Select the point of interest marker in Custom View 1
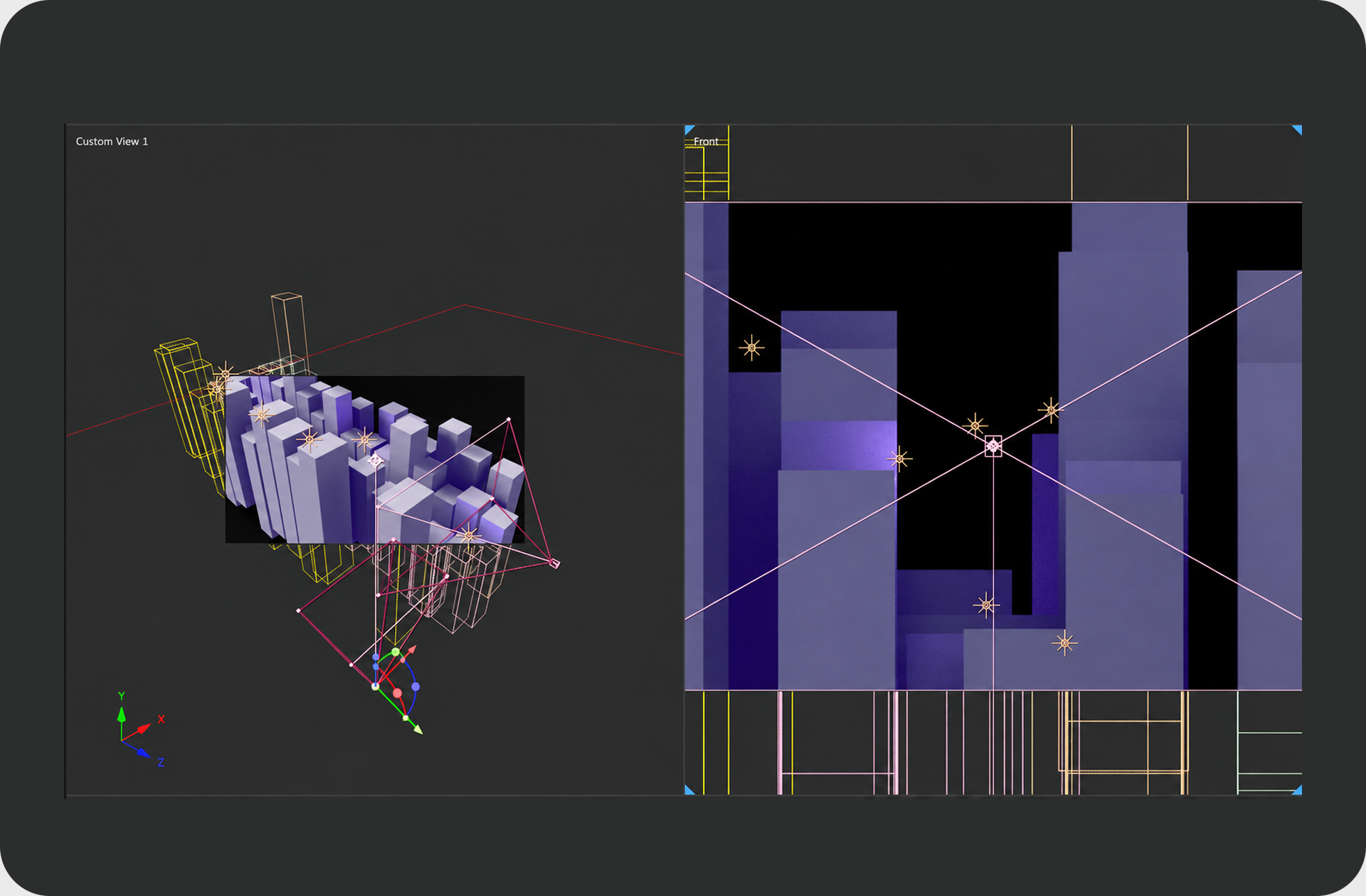This screenshot has height=896, width=1366. pyautogui.click(x=375, y=461)
